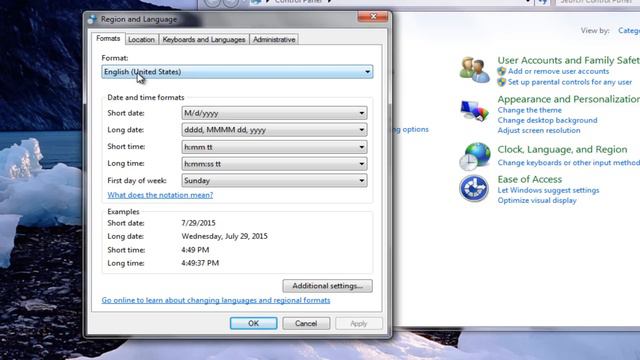Click shield icon beside Add or remove user accounts

tap(502, 71)
